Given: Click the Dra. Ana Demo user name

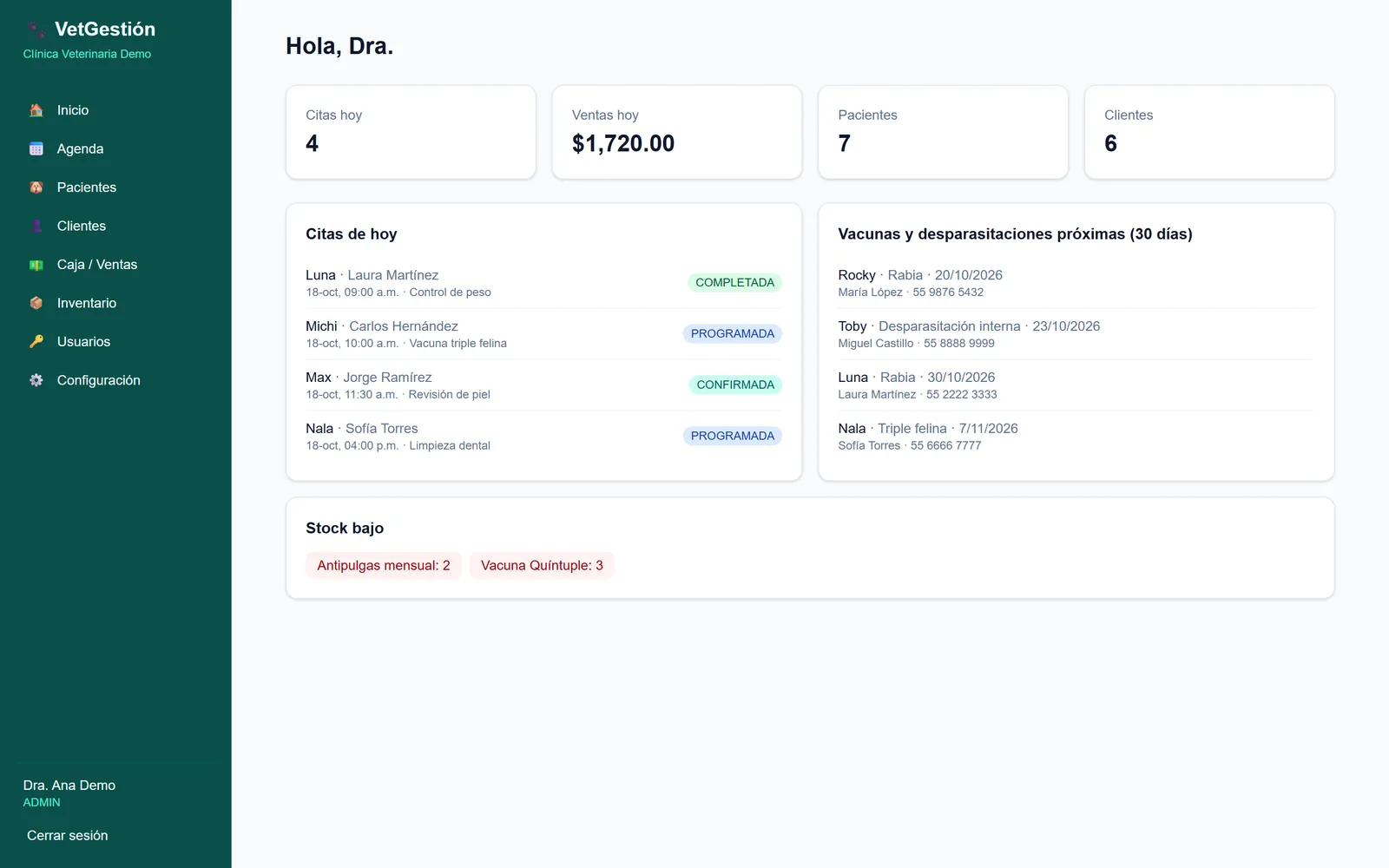Looking at the screenshot, I should coord(69,786).
